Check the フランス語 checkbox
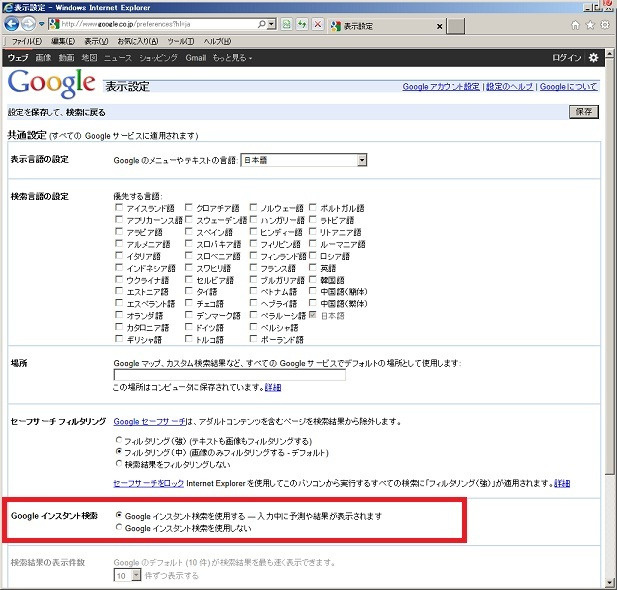Screen dimensions: 617x590 [x=253, y=267]
